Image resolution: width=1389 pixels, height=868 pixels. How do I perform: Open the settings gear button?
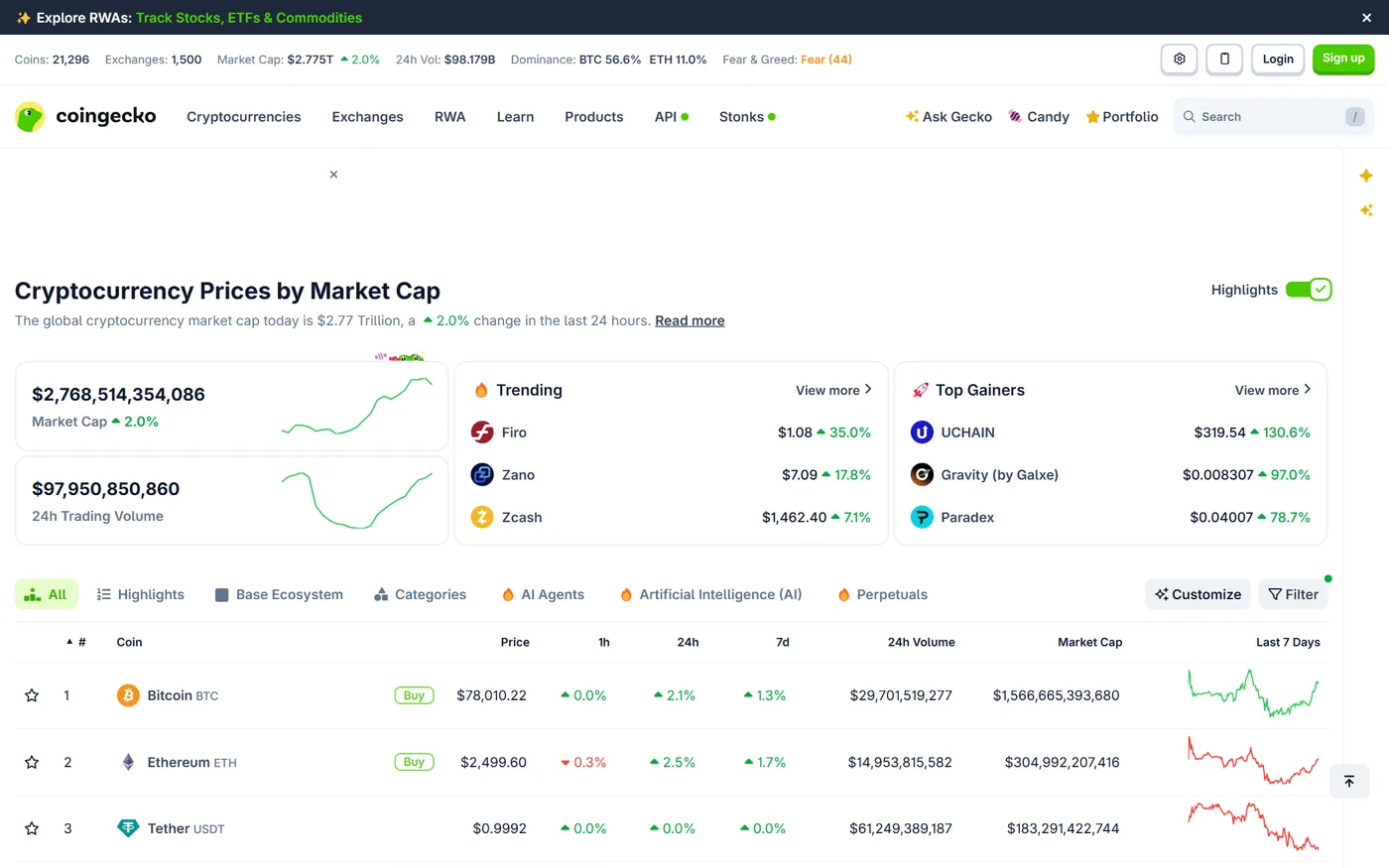(x=1180, y=60)
